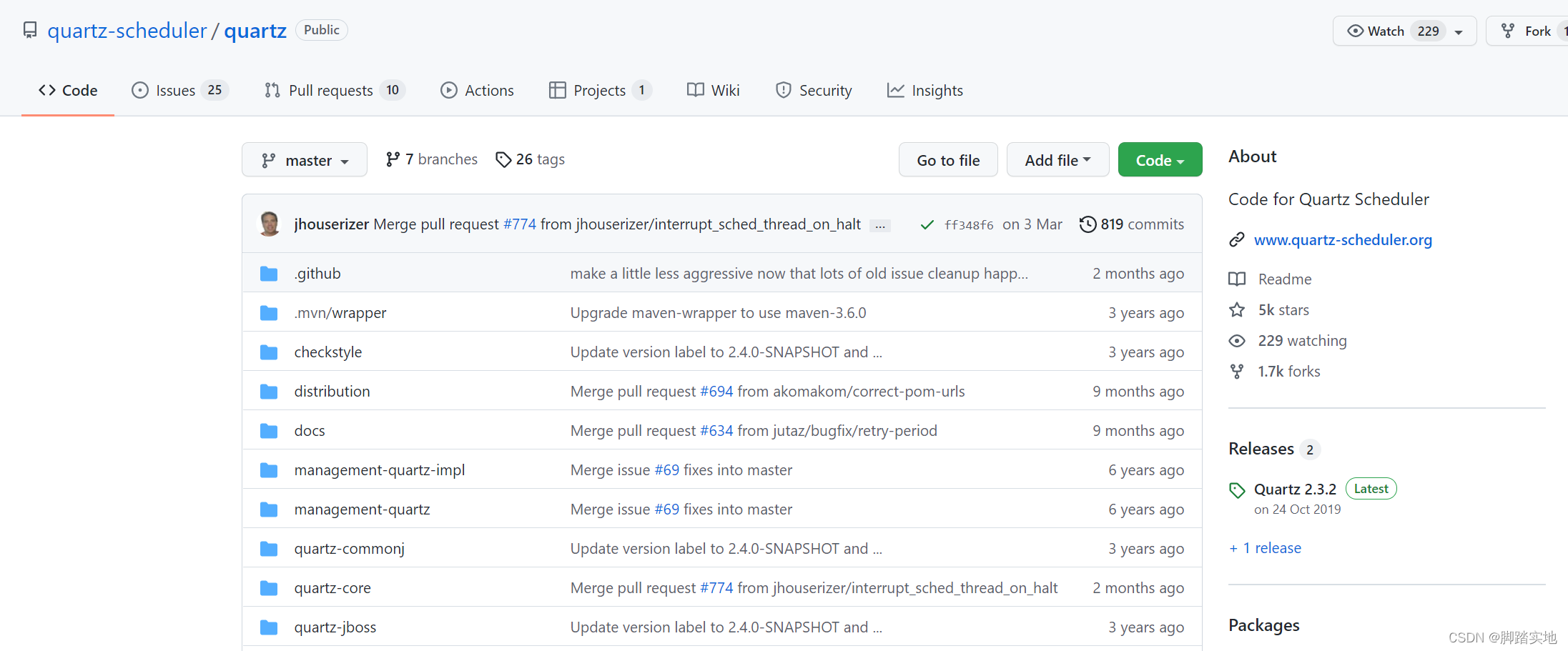This screenshot has width=1568, height=651.
Task: Click the quartz-core folder icon
Action: [269, 588]
